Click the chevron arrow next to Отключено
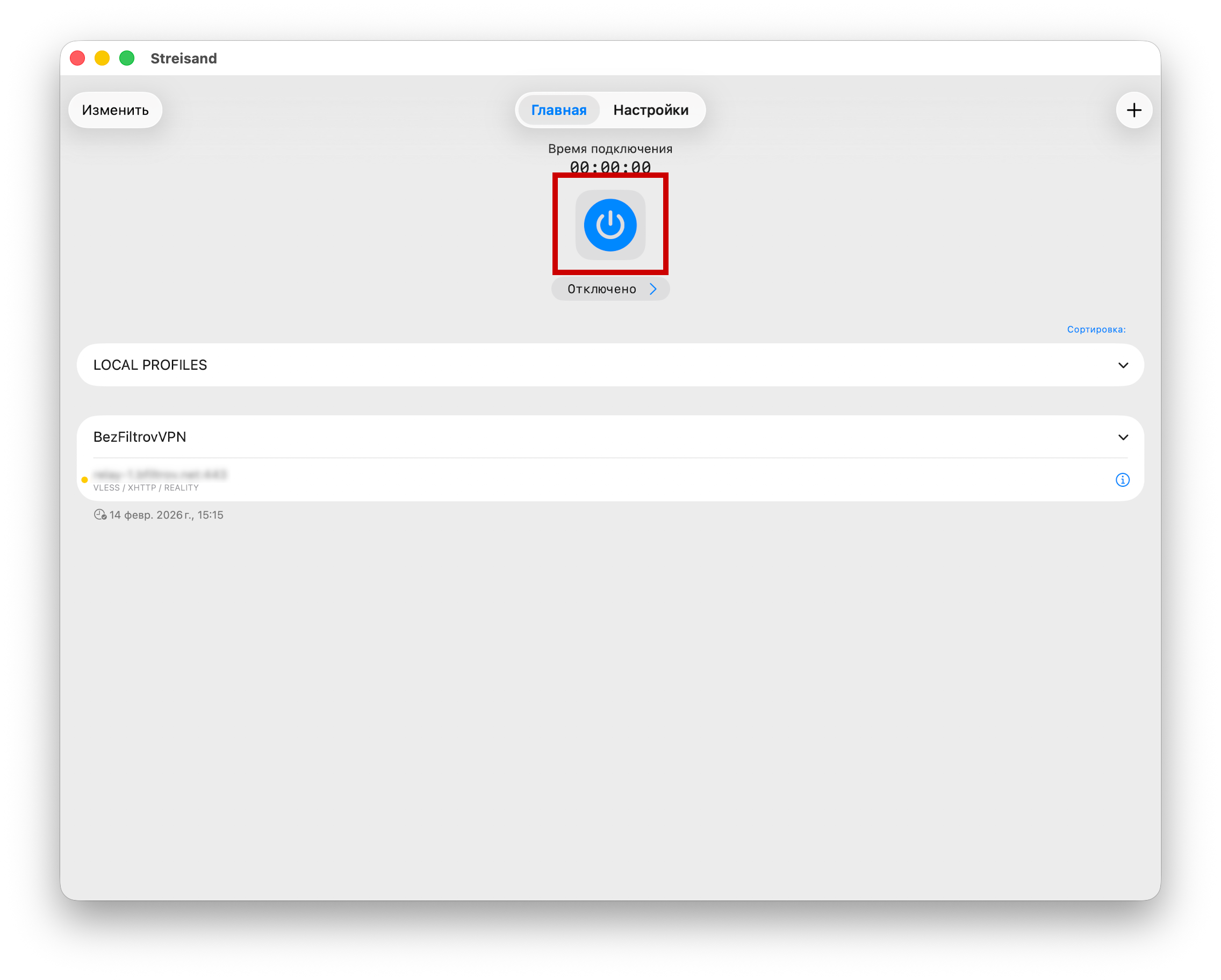This screenshot has width=1221, height=980. click(653, 288)
